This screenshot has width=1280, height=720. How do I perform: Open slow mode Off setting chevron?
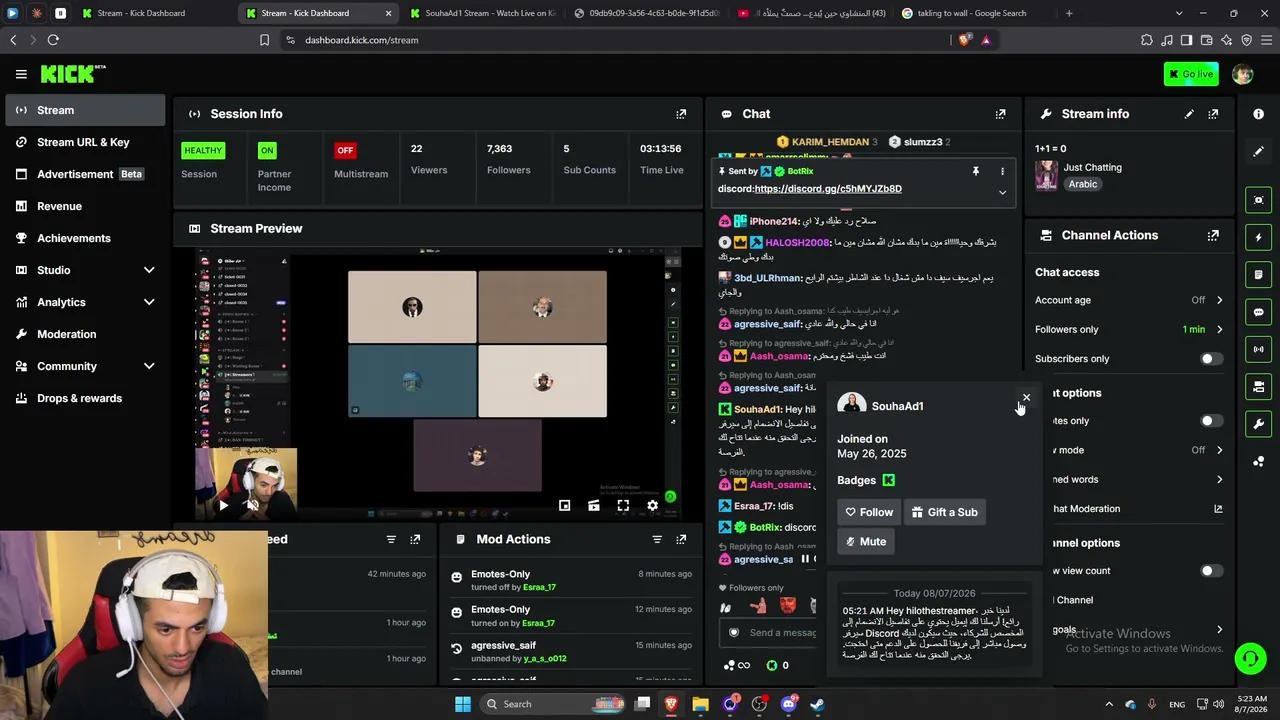(x=1219, y=450)
